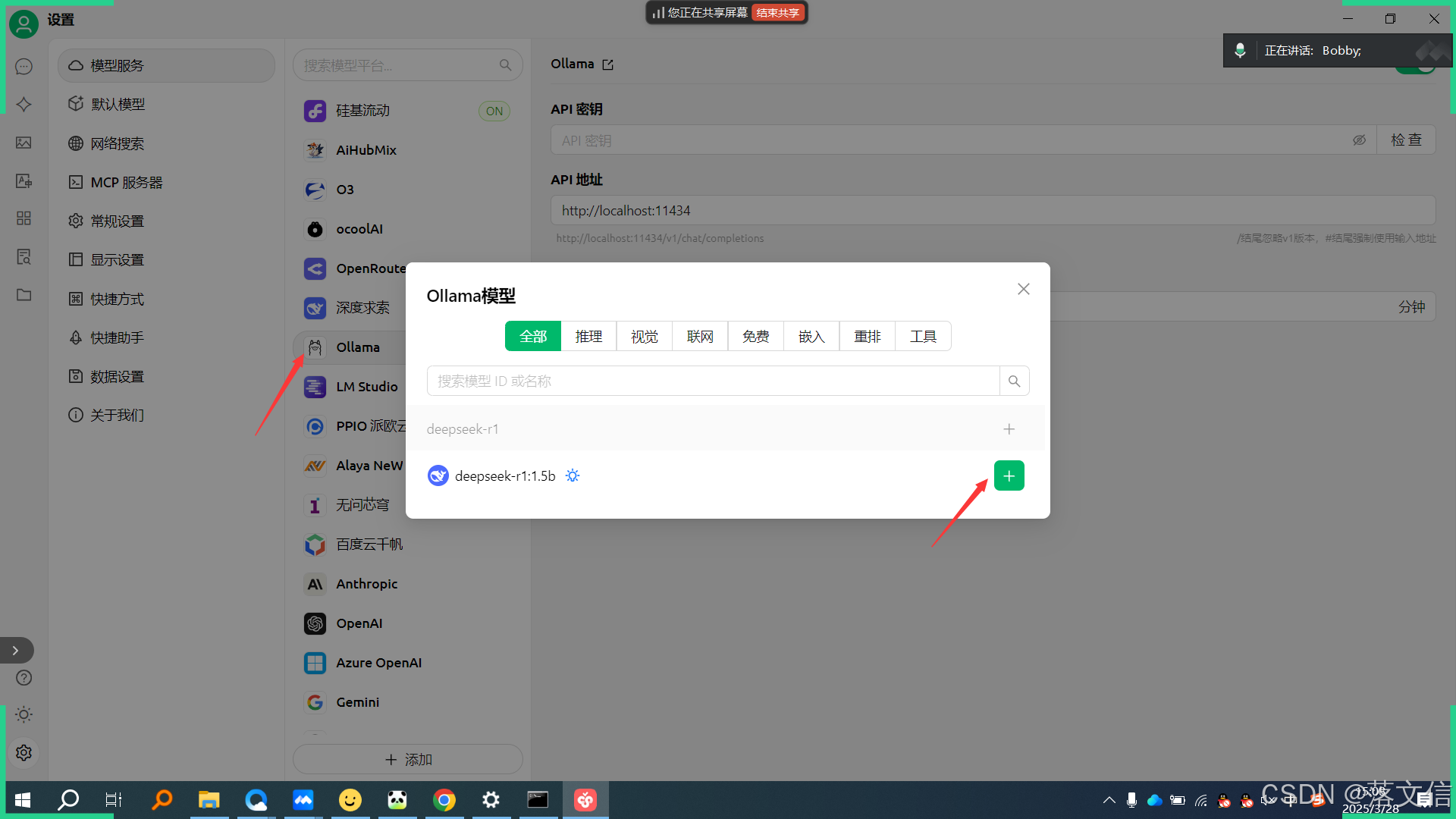Click model ID search field
Viewport: 1456px width, 819px height.
click(x=713, y=381)
